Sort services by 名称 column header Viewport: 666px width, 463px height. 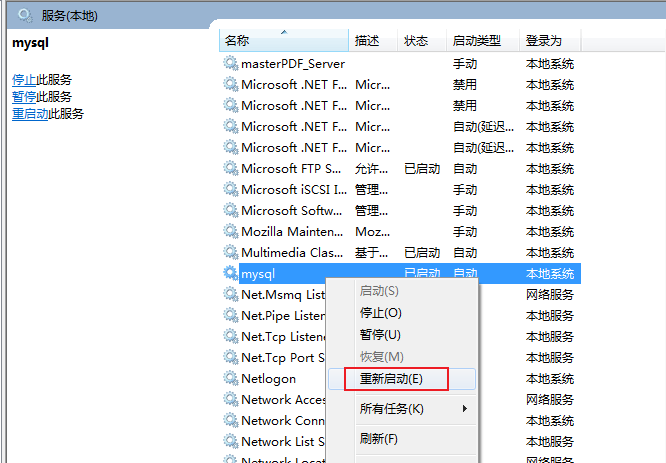click(284, 41)
